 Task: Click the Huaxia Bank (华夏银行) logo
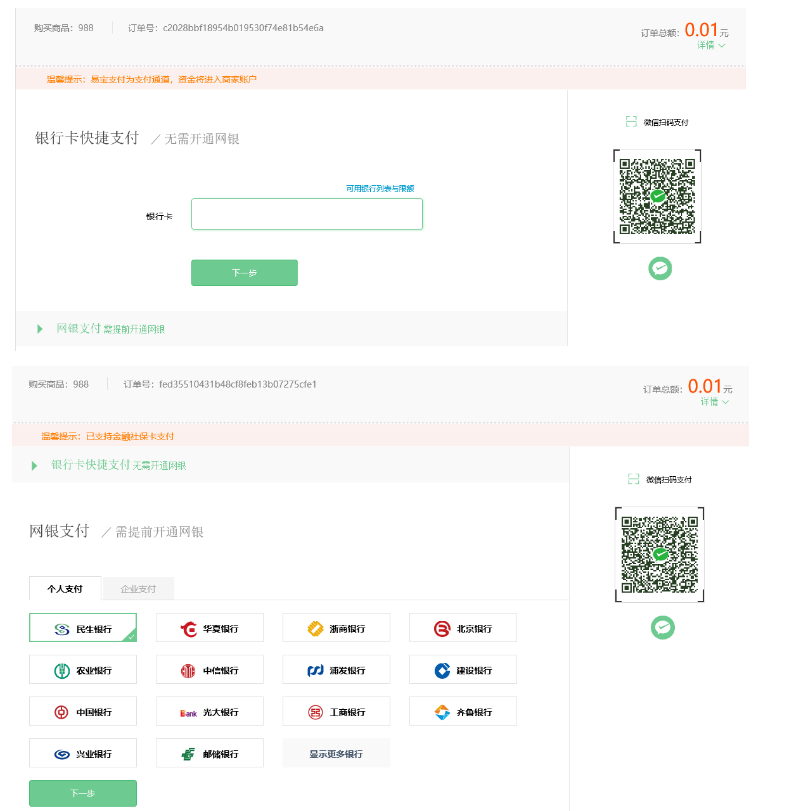coord(188,629)
